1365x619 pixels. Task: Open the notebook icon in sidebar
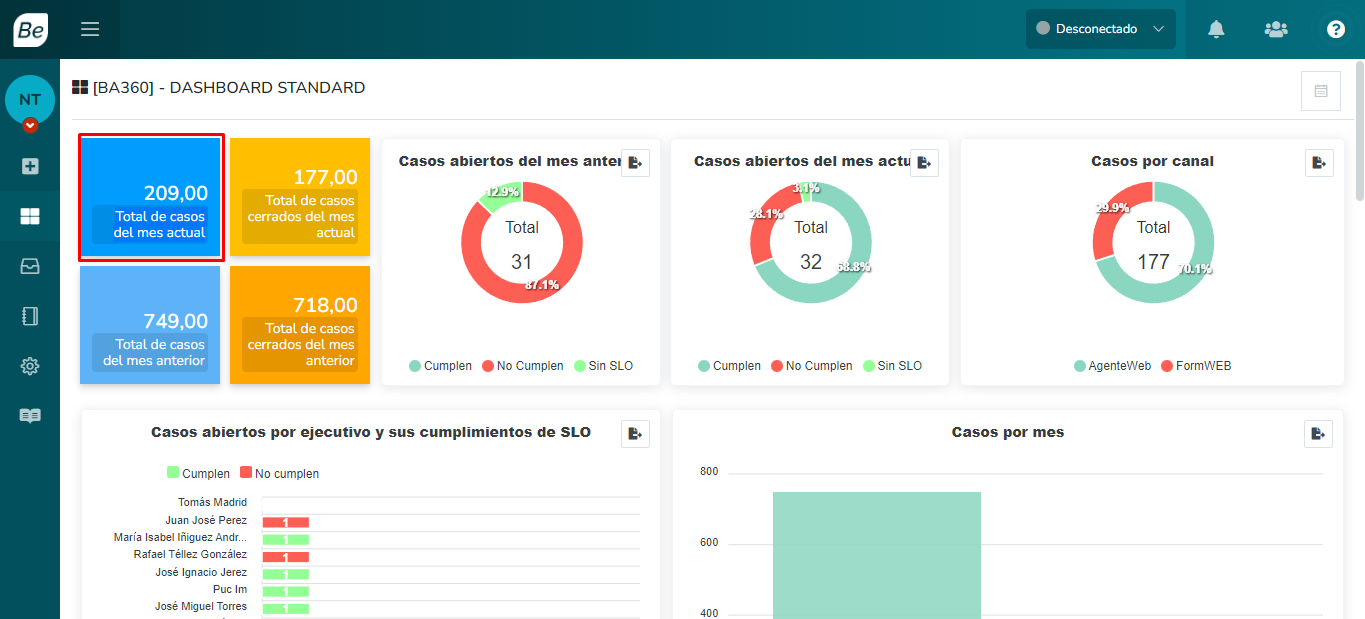coord(30,316)
